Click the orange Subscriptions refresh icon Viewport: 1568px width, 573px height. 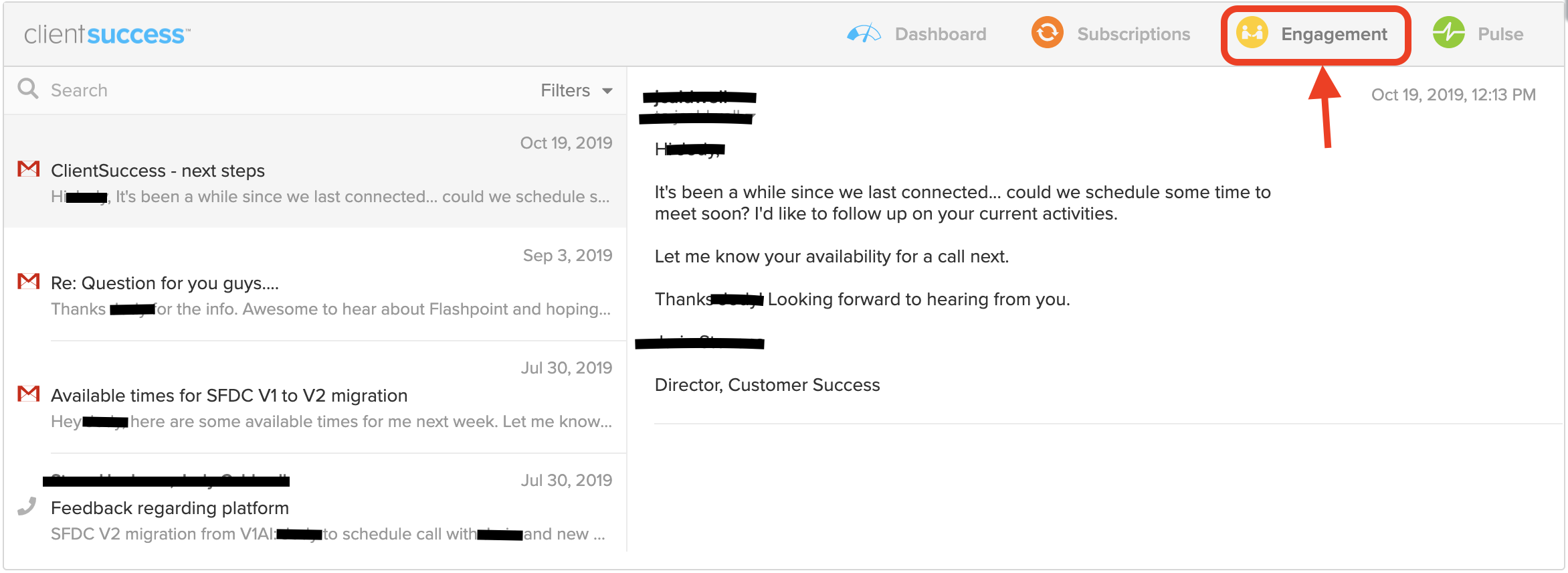click(x=1048, y=32)
